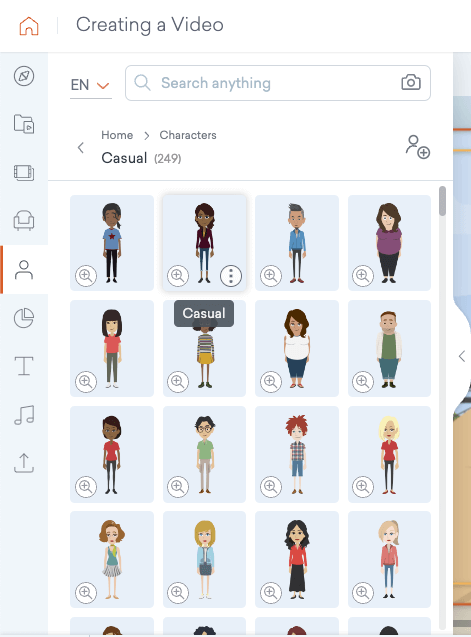Select the Characters tab in sidebar

(x=24, y=269)
